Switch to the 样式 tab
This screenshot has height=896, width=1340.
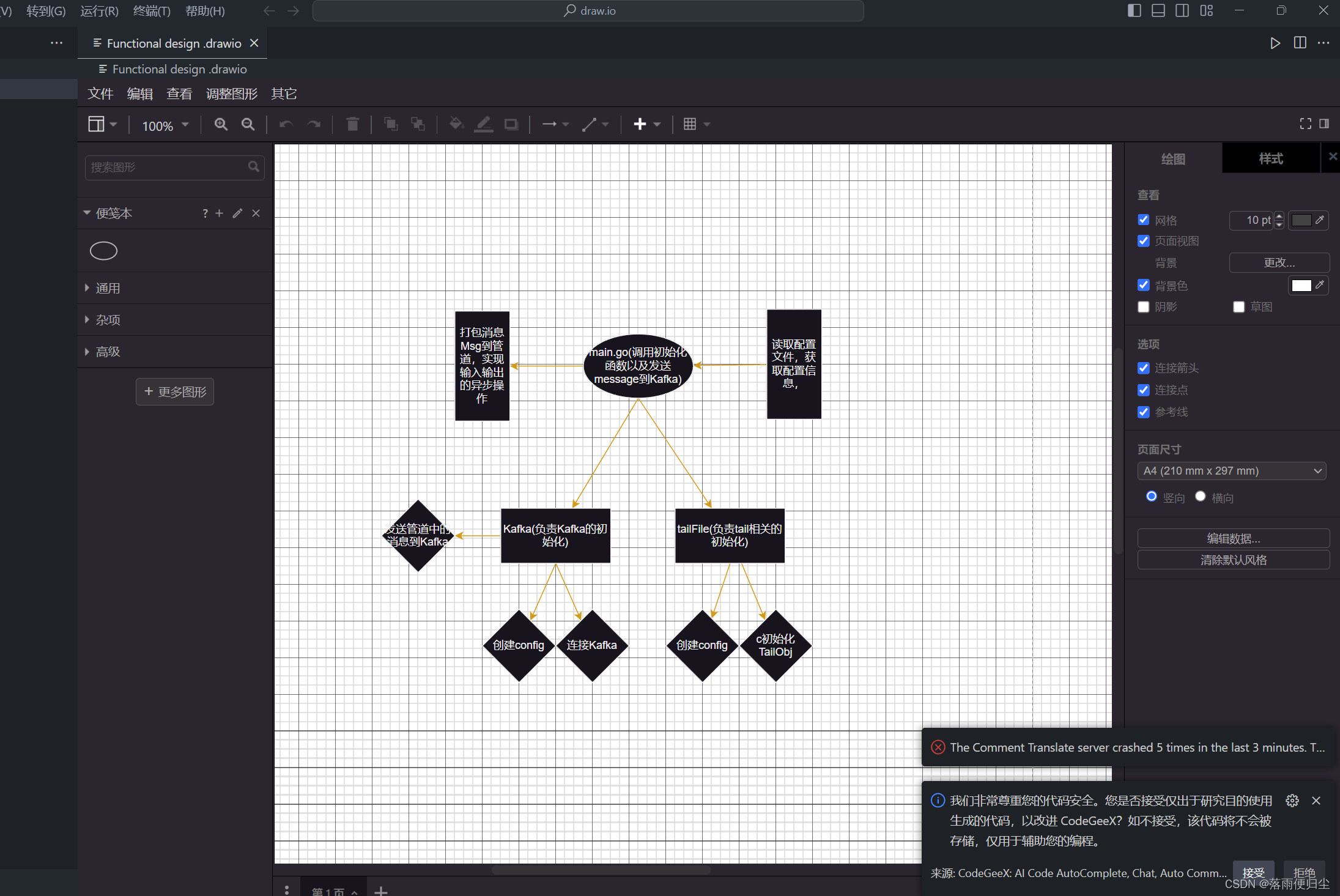tap(1271, 159)
